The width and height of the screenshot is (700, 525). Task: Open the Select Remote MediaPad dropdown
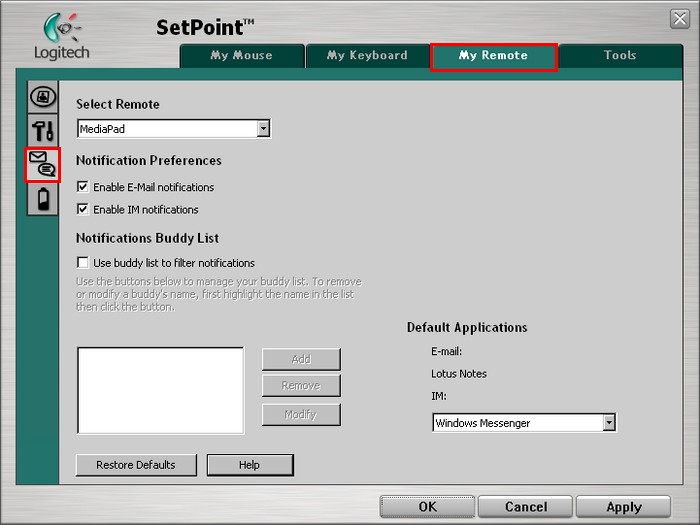pos(174,129)
